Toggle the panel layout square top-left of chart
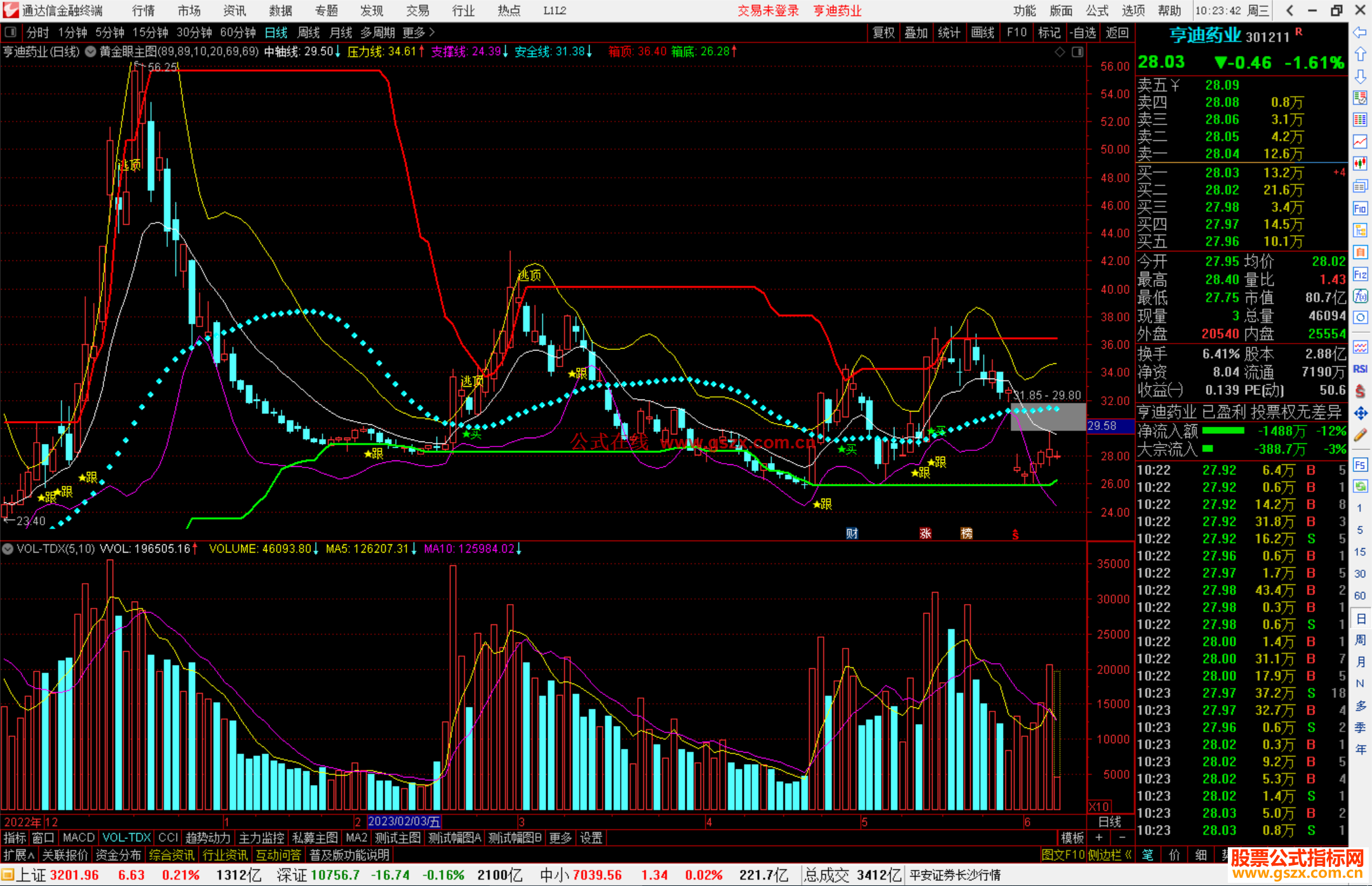The height and width of the screenshot is (886, 1372). point(10,32)
